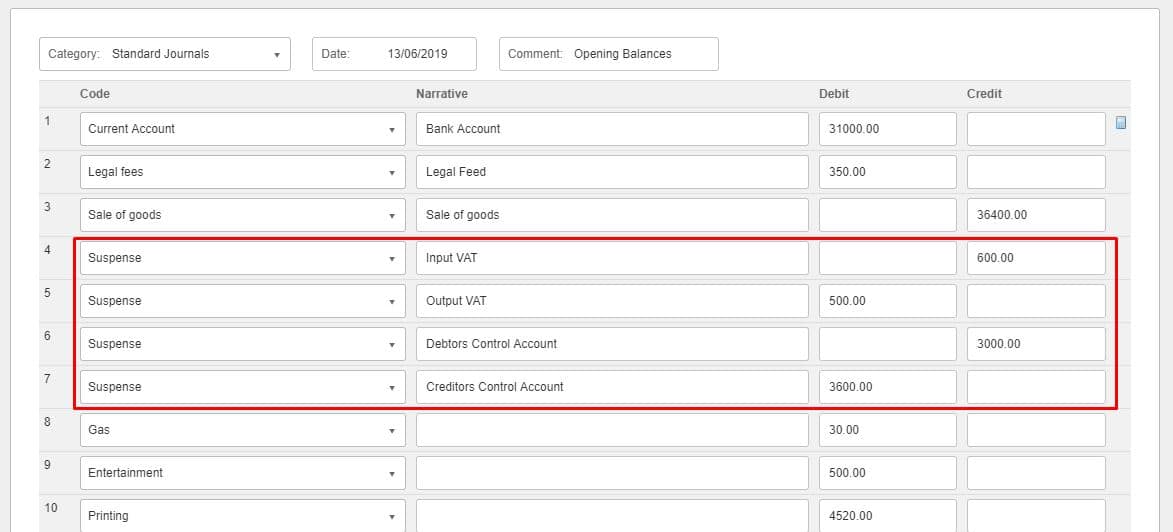Select the debit field showing 31000.00
The width and height of the screenshot is (1173, 532).
tap(887, 129)
